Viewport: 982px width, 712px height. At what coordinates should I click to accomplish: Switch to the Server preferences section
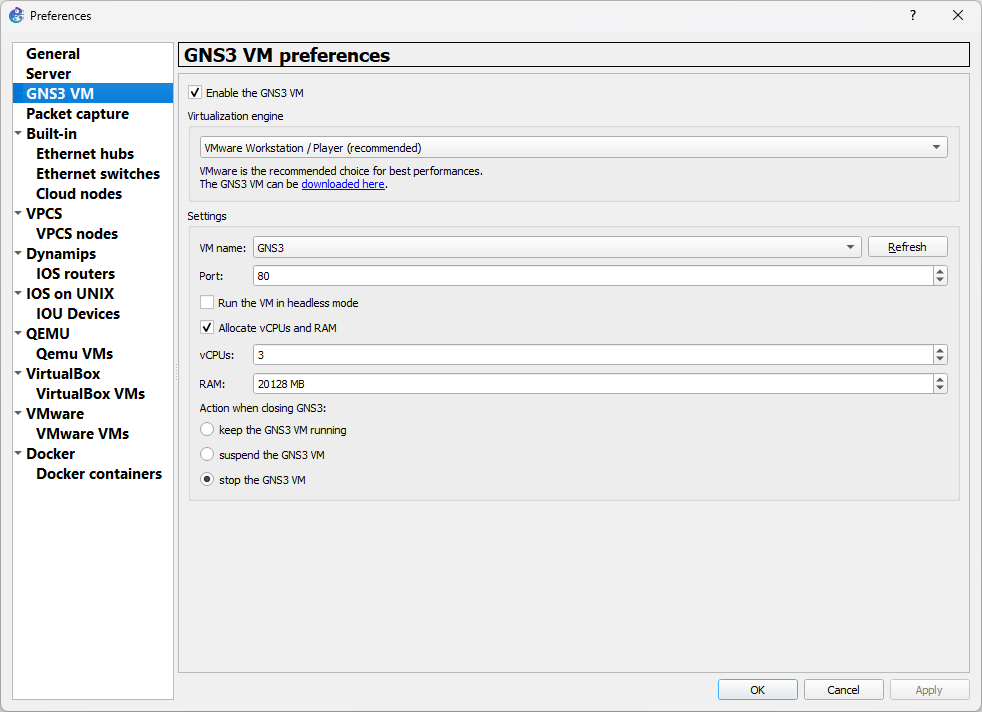[50, 73]
